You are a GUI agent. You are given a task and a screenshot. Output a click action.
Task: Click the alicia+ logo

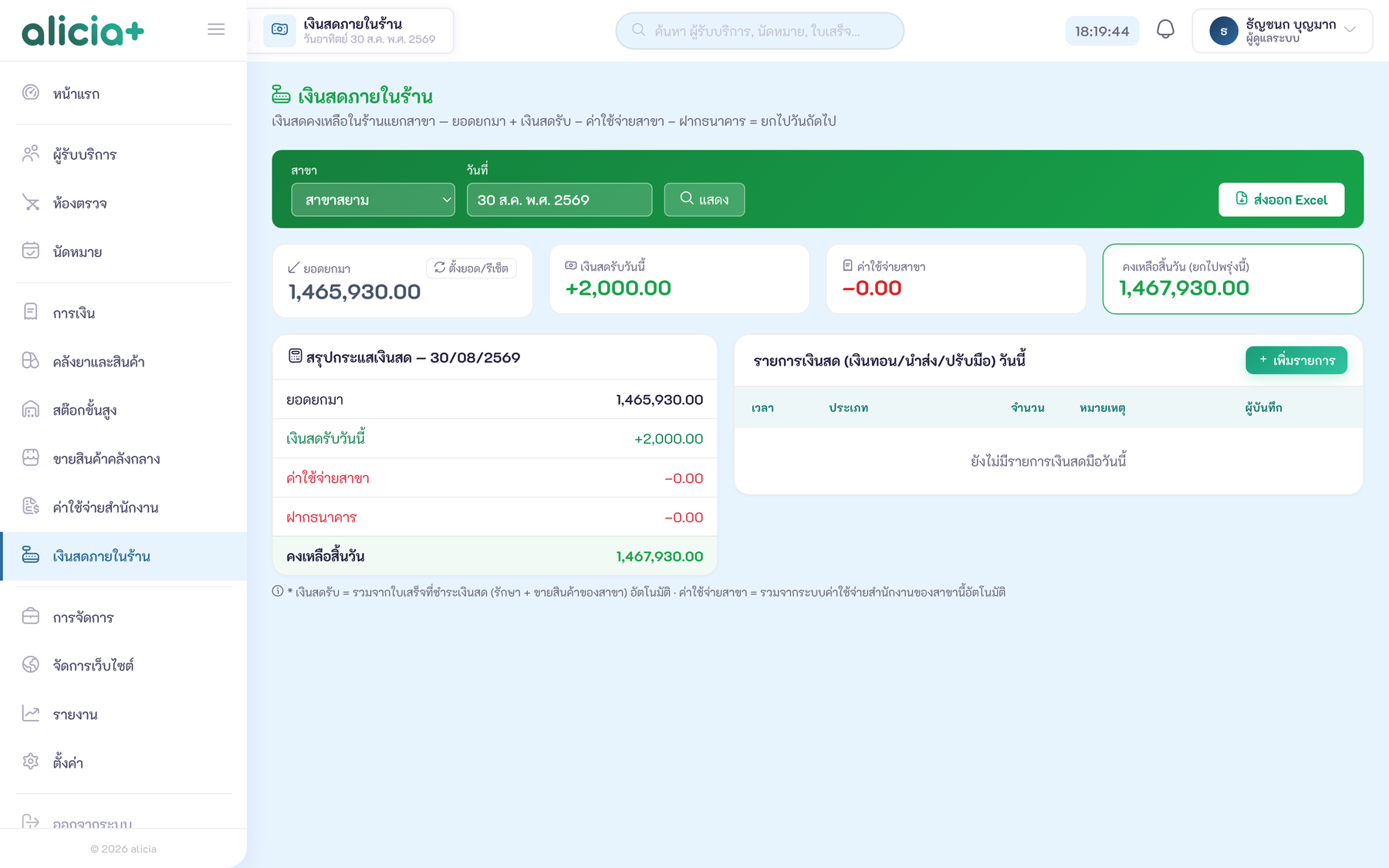click(x=83, y=31)
